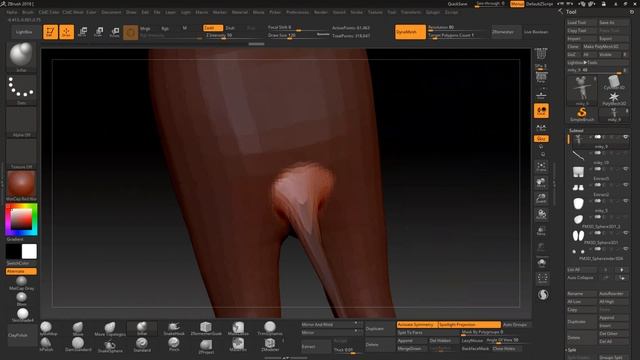Select the Move transform icon in top toolbar

(x=82, y=32)
